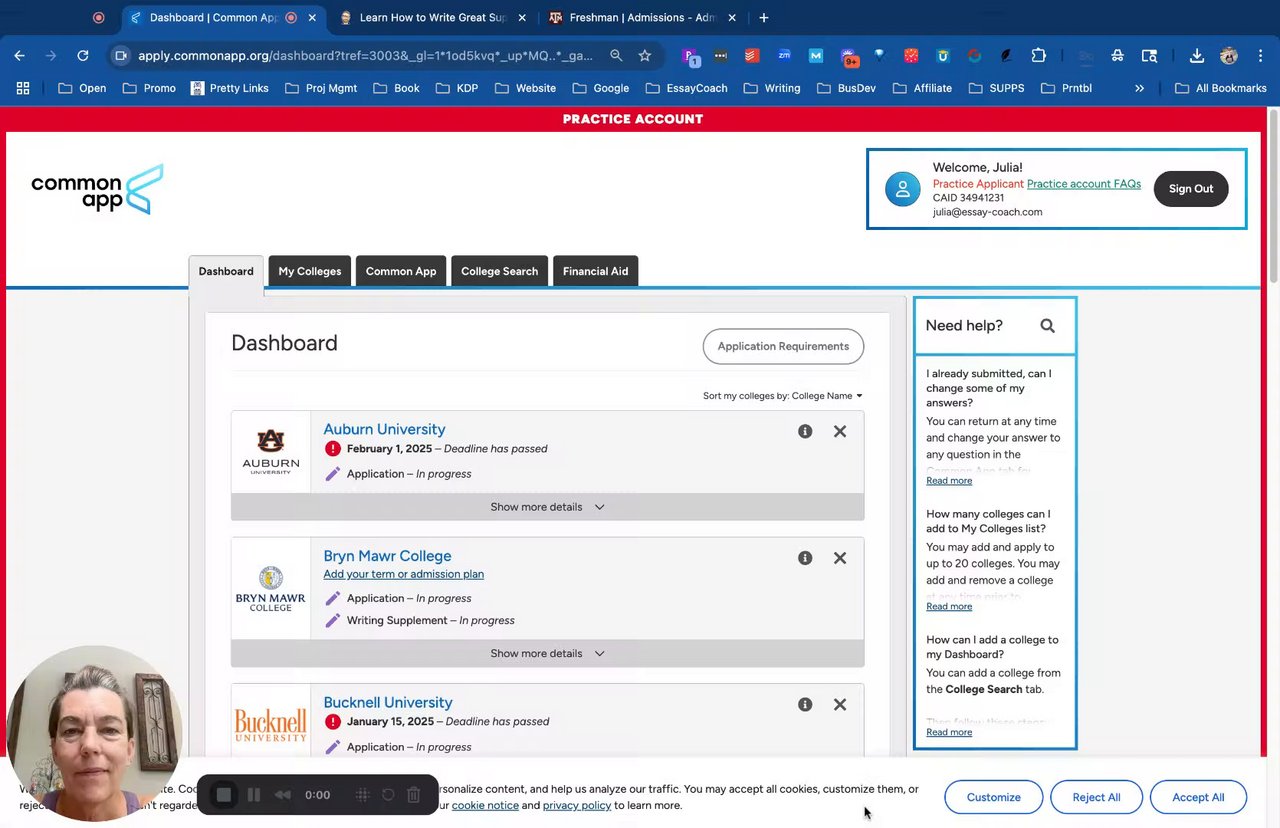Open the Practice account FAQs link
This screenshot has width=1280, height=828.
(1084, 184)
